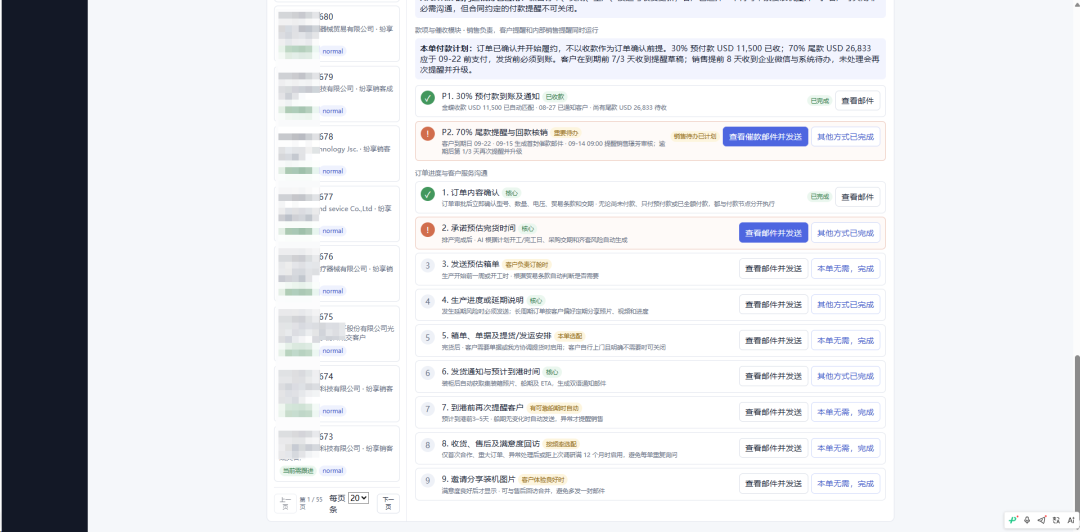Go to previous page with 上一页 button

click(x=285, y=503)
